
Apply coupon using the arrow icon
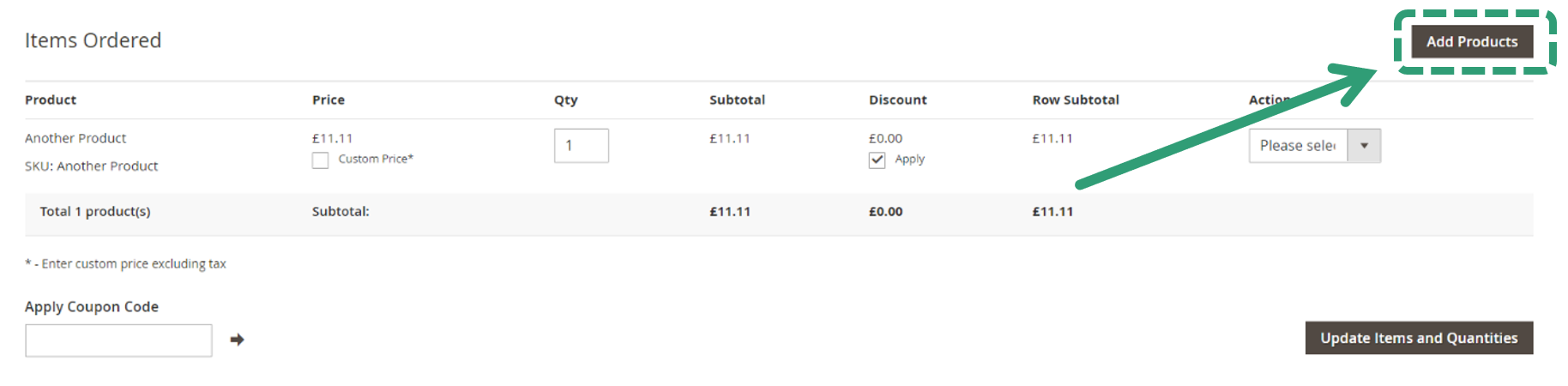pos(238,340)
